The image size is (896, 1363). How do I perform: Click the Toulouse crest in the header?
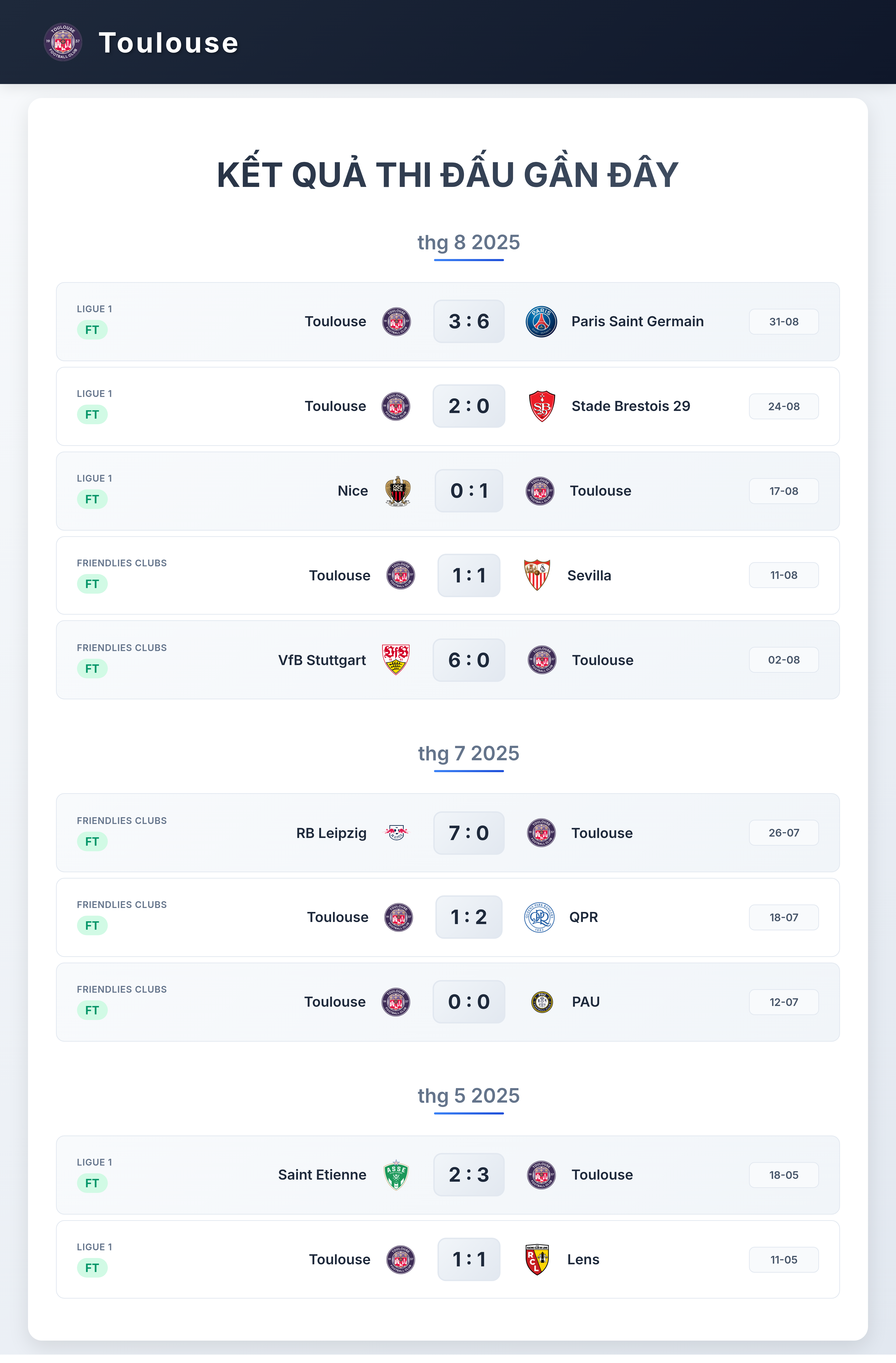click(63, 42)
